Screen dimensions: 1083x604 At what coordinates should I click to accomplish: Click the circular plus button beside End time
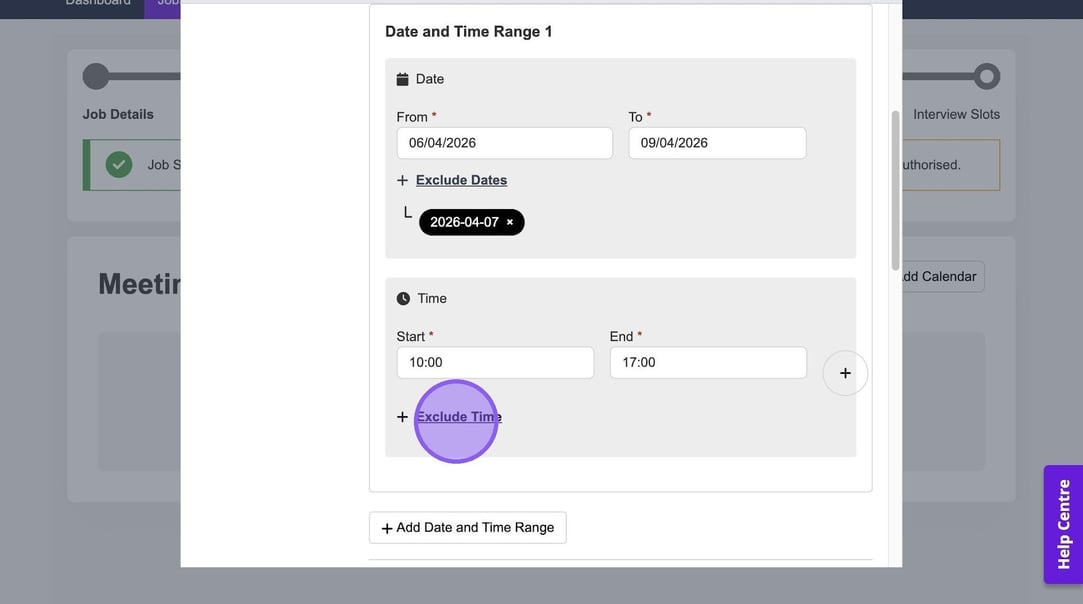(x=845, y=373)
